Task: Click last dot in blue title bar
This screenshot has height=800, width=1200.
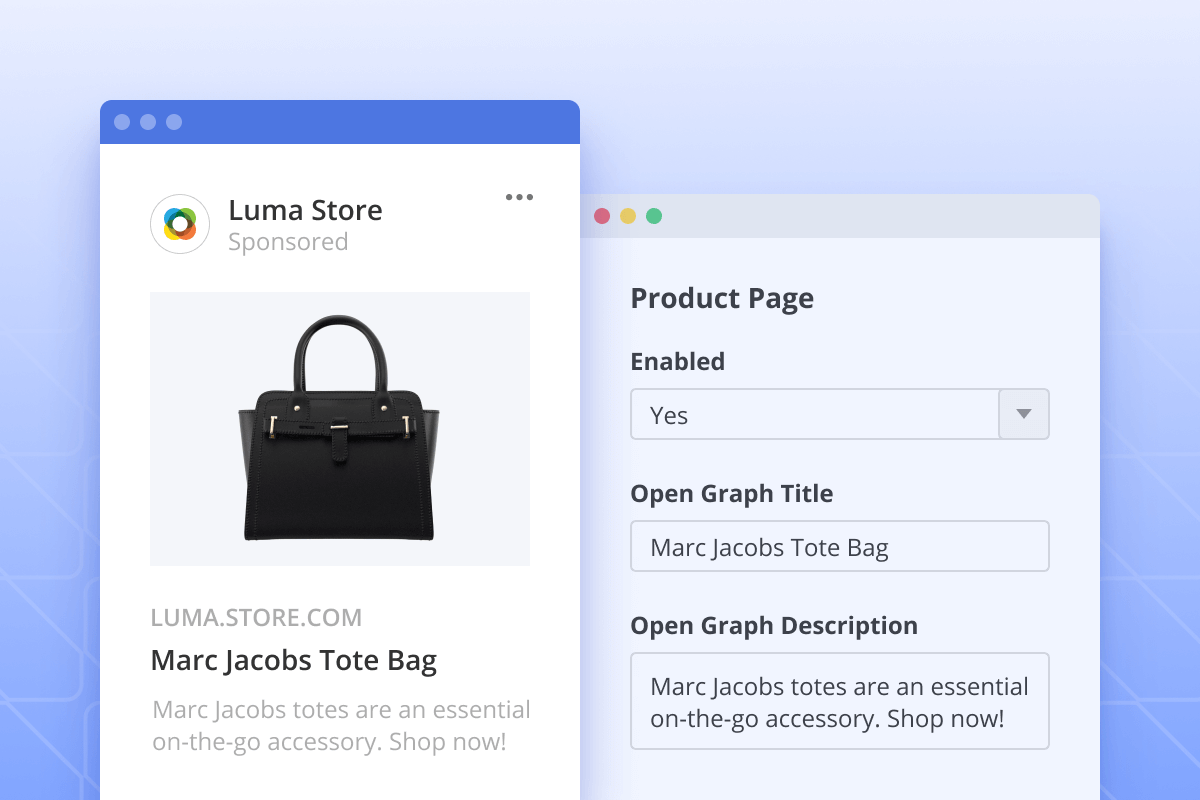Action: (174, 122)
